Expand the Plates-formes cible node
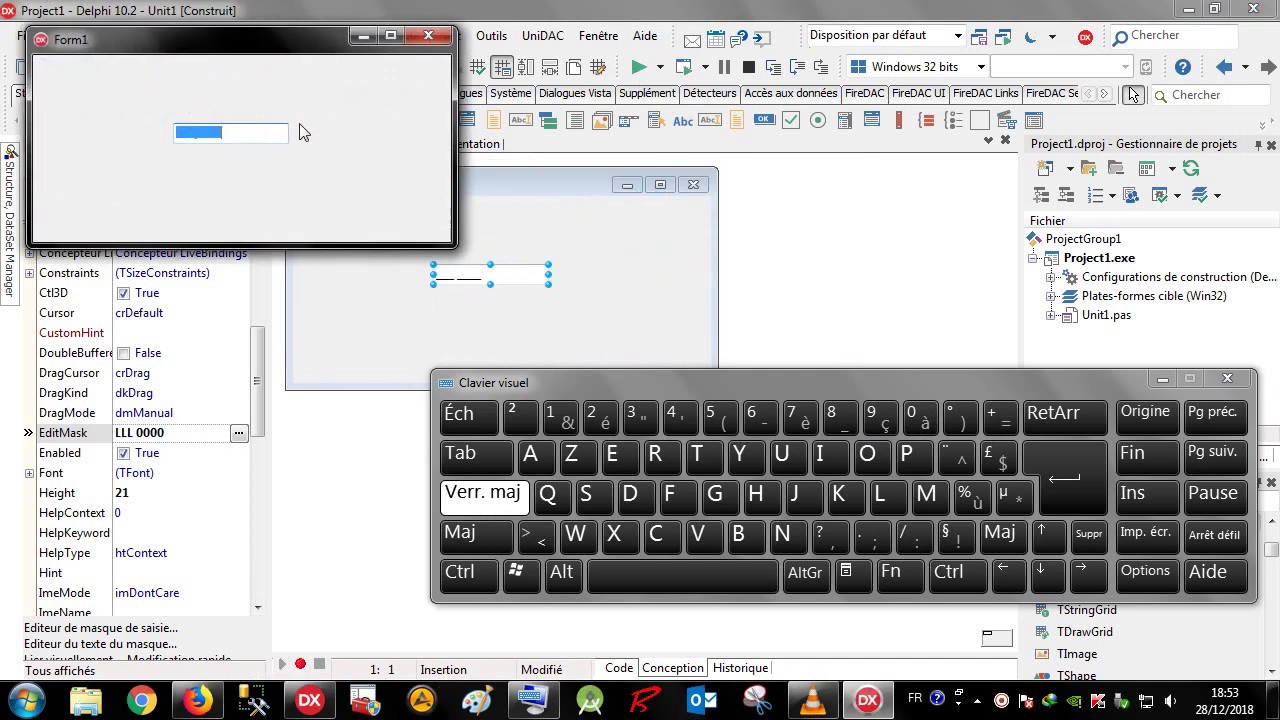The image size is (1280, 720). (1051, 296)
